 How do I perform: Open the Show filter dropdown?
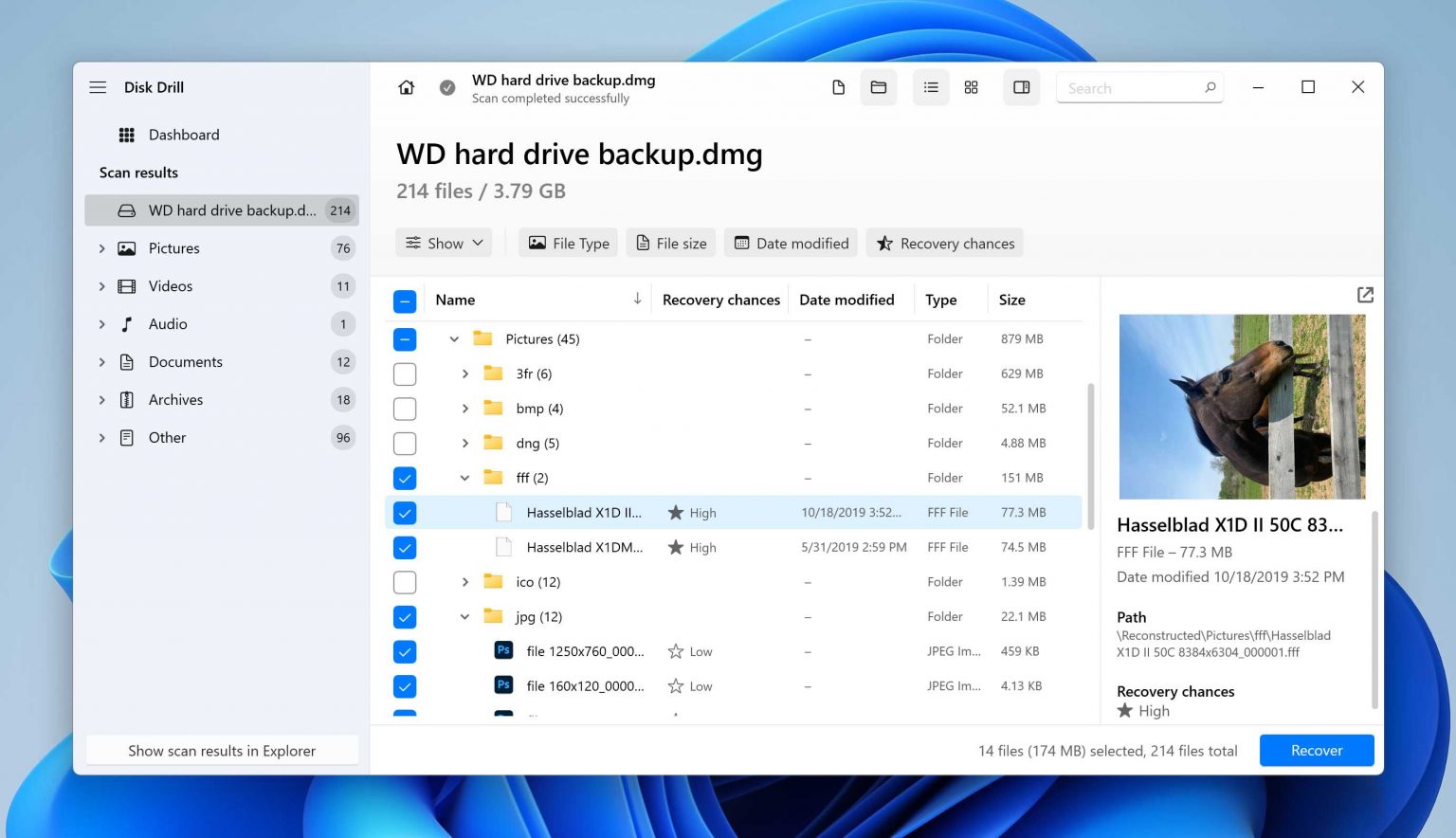click(x=444, y=243)
